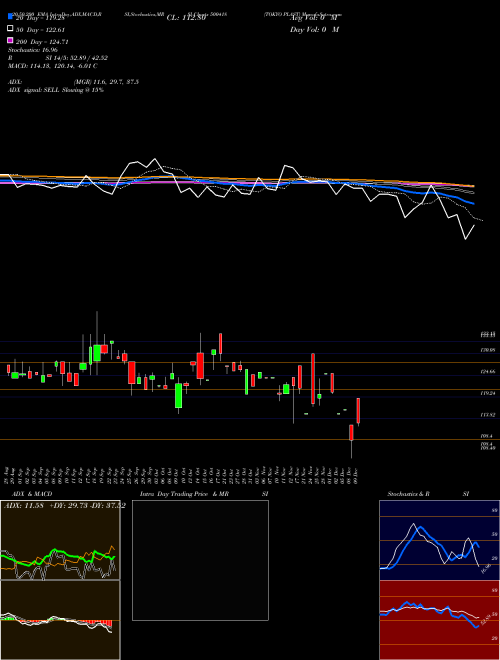Click the '(MGR) 11.6, 29.7, 37.3' ADX values
This screenshot has width=500, height=660.
click(x=106, y=82)
